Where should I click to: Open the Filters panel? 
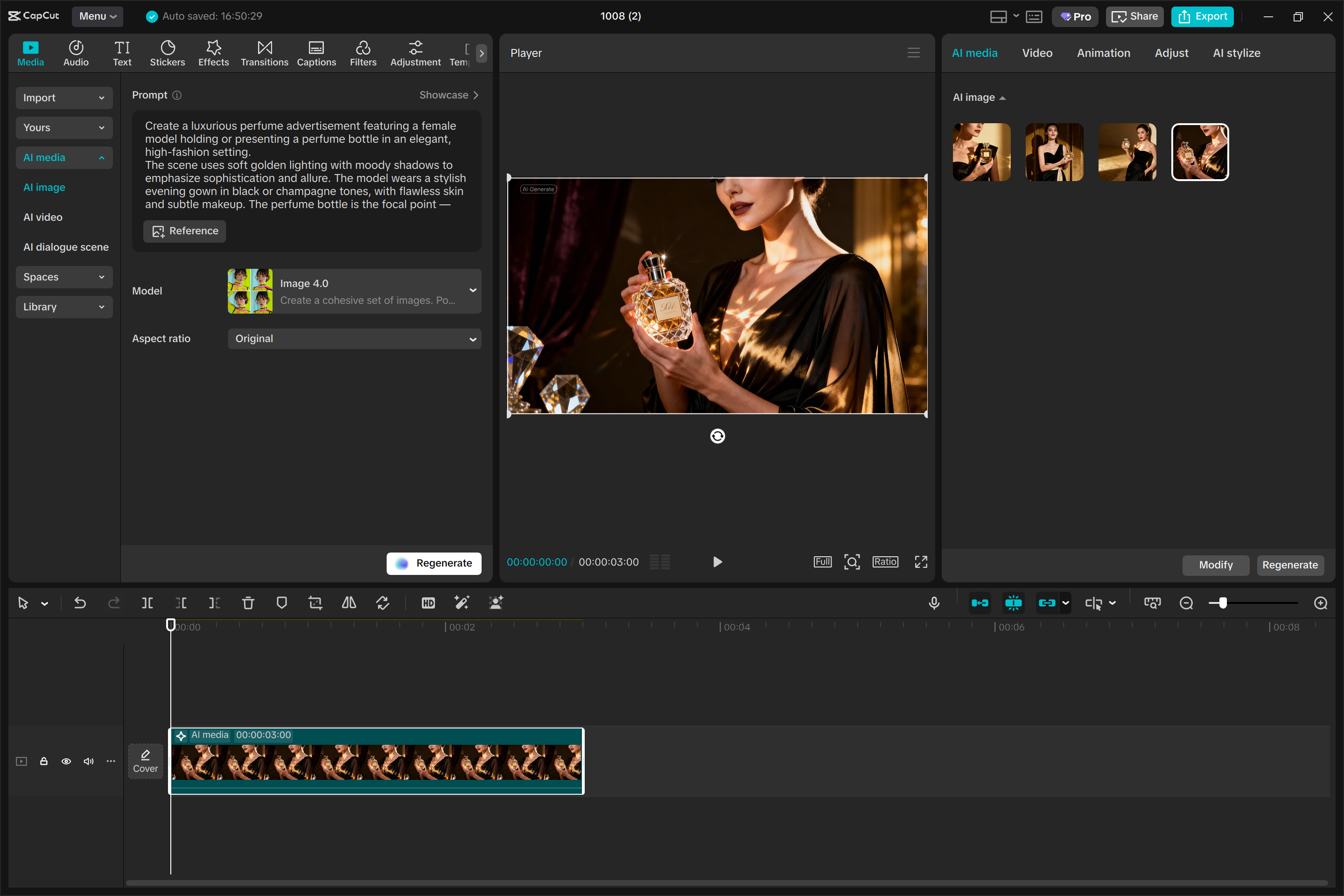pos(364,53)
